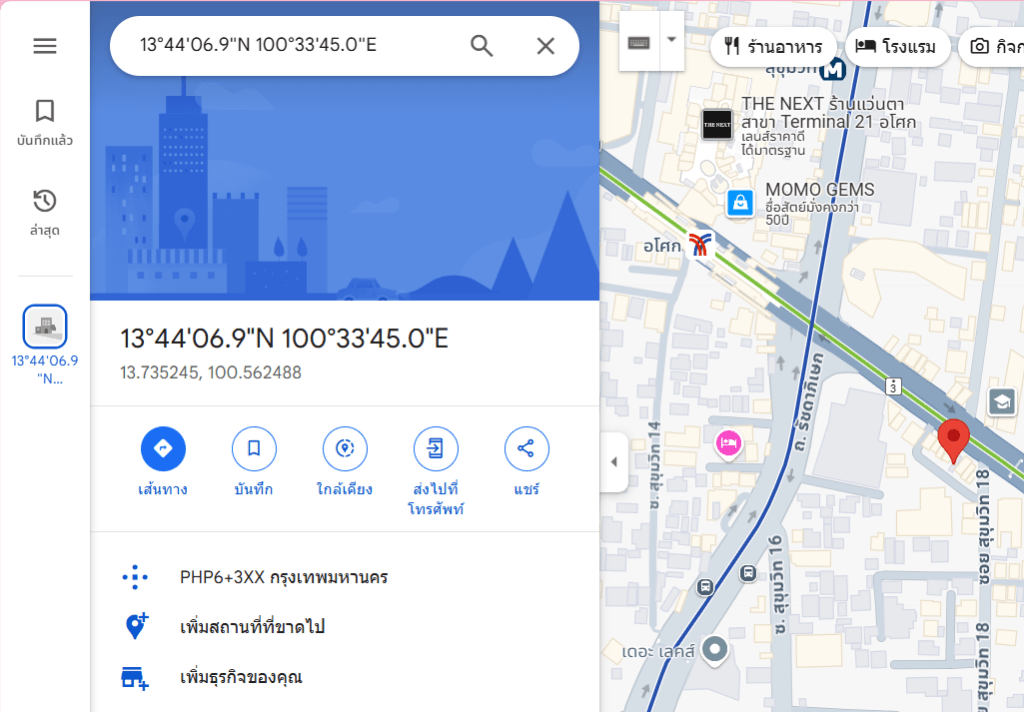Search nearby with ใกล้เคียง

[345, 449]
